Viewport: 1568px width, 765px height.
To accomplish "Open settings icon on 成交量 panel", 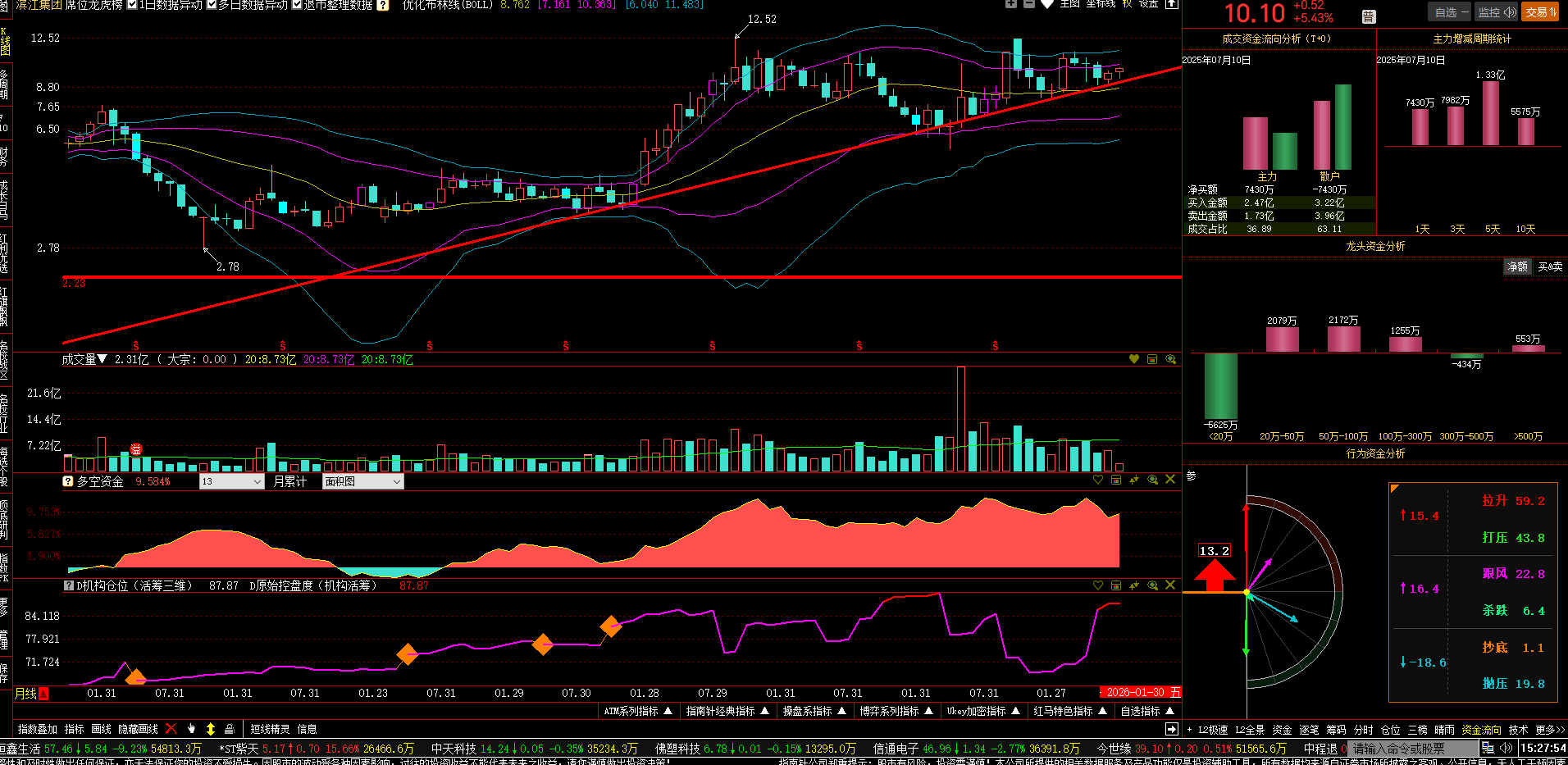I will pyautogui.click(x=1152, y=359).
